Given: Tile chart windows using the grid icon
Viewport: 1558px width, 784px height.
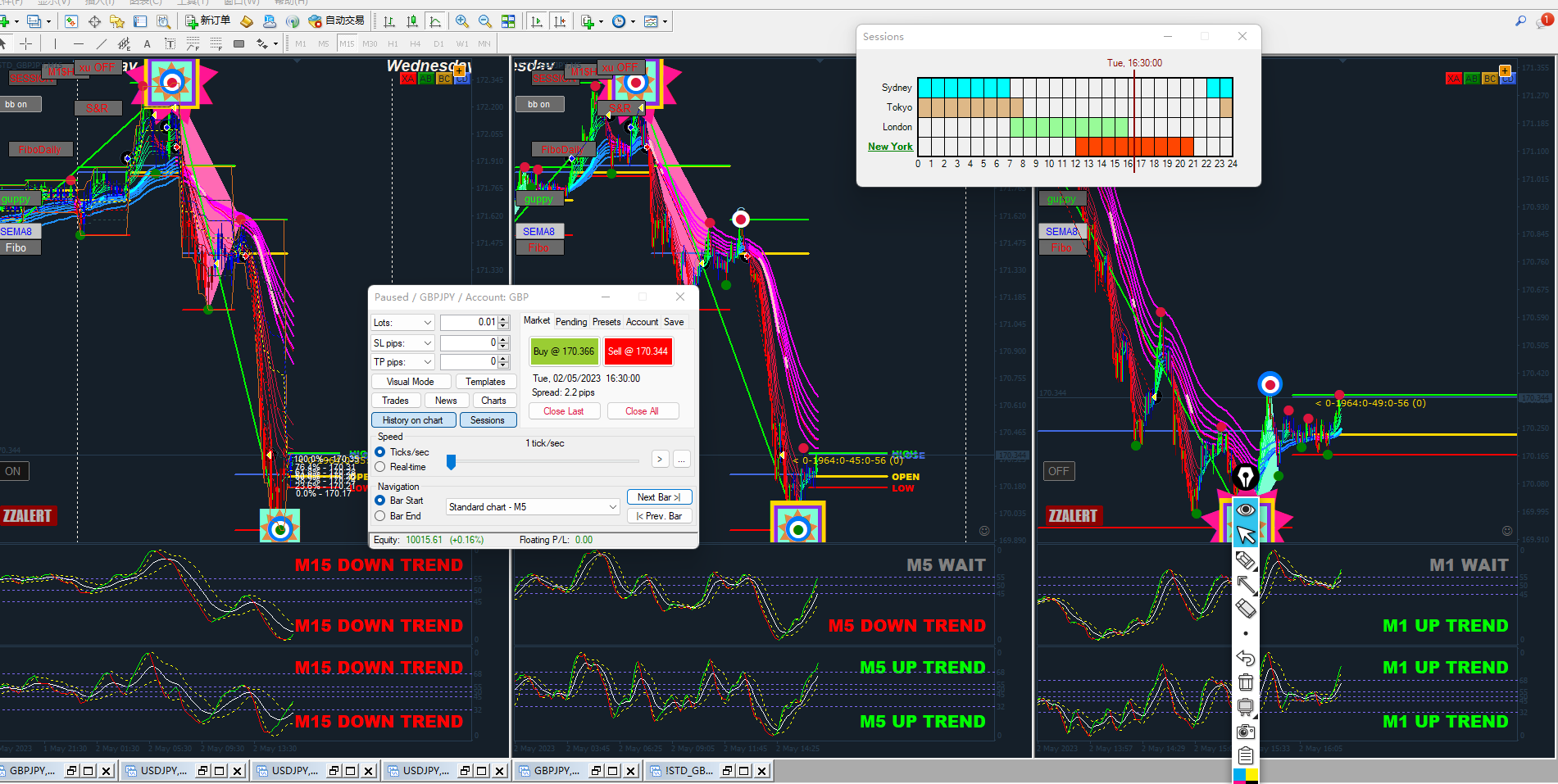Looking at the screenshot, I should (x=508, y=21).
